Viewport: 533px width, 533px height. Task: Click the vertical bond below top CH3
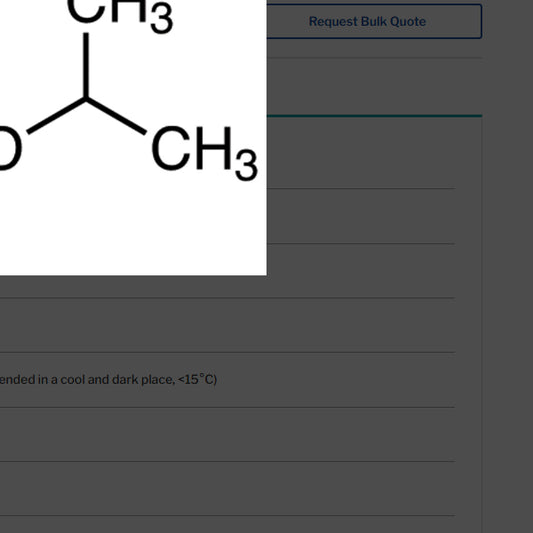pos(86,65)
